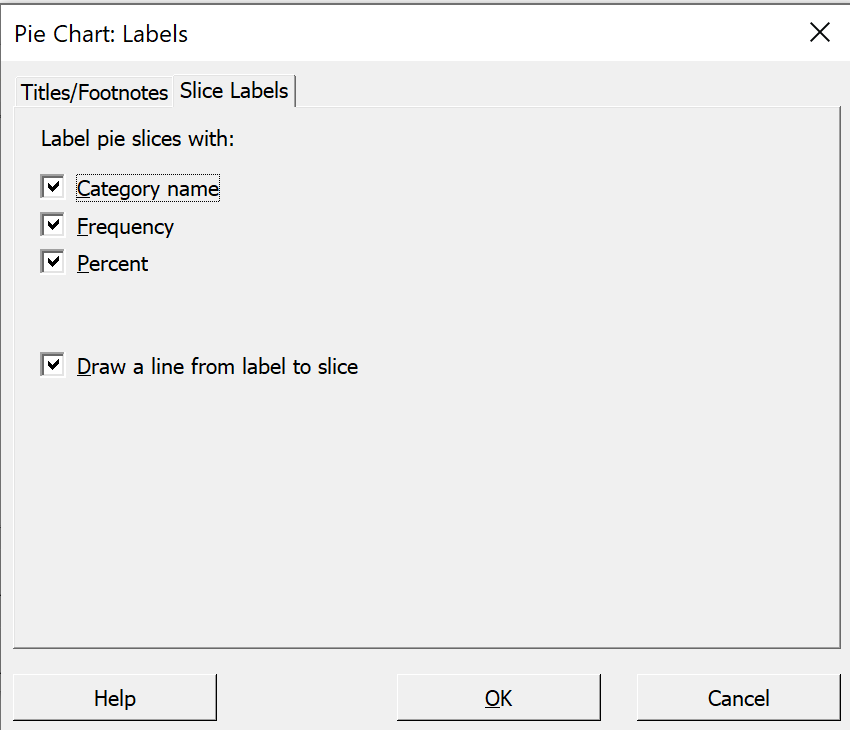Screen dimensions: 850x730
Task: Click 'Draw a line from label to slice' text
Action: pos(217,366)
